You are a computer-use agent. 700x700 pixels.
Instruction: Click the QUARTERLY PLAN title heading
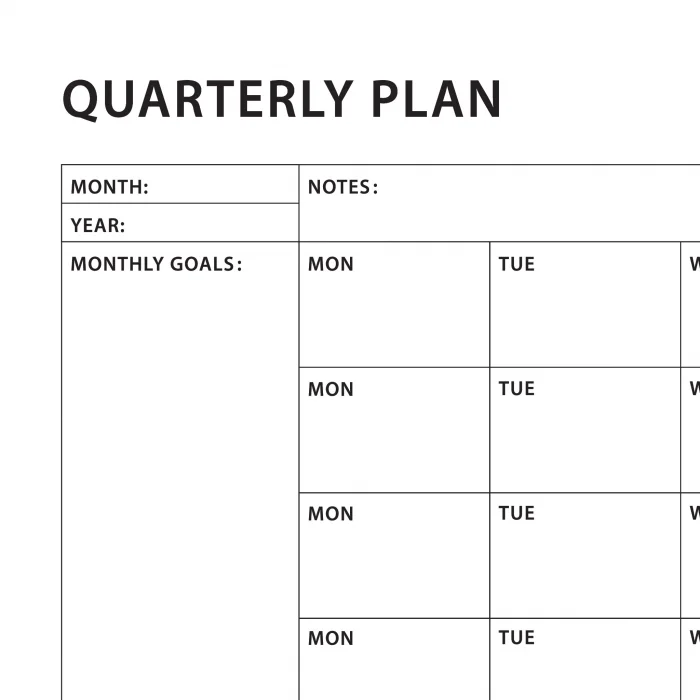tap(282, 99)
